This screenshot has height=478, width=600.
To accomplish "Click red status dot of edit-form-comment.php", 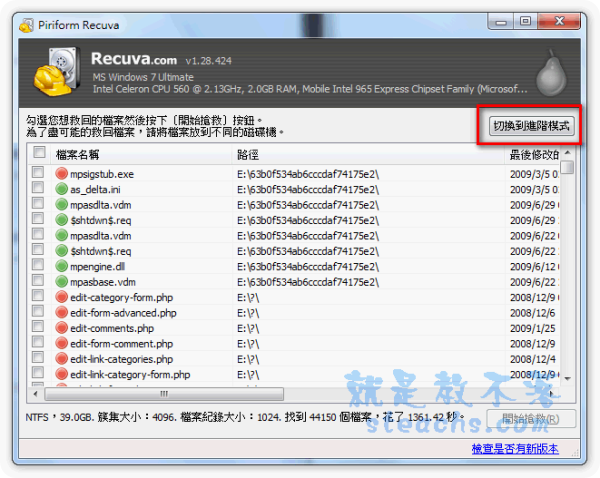I will click(61, 343).
